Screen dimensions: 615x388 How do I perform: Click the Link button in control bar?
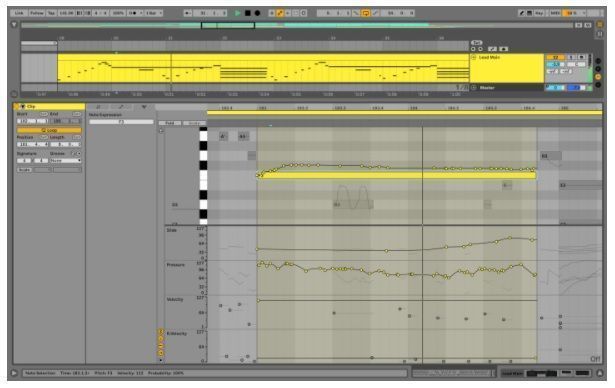(19, 13)
